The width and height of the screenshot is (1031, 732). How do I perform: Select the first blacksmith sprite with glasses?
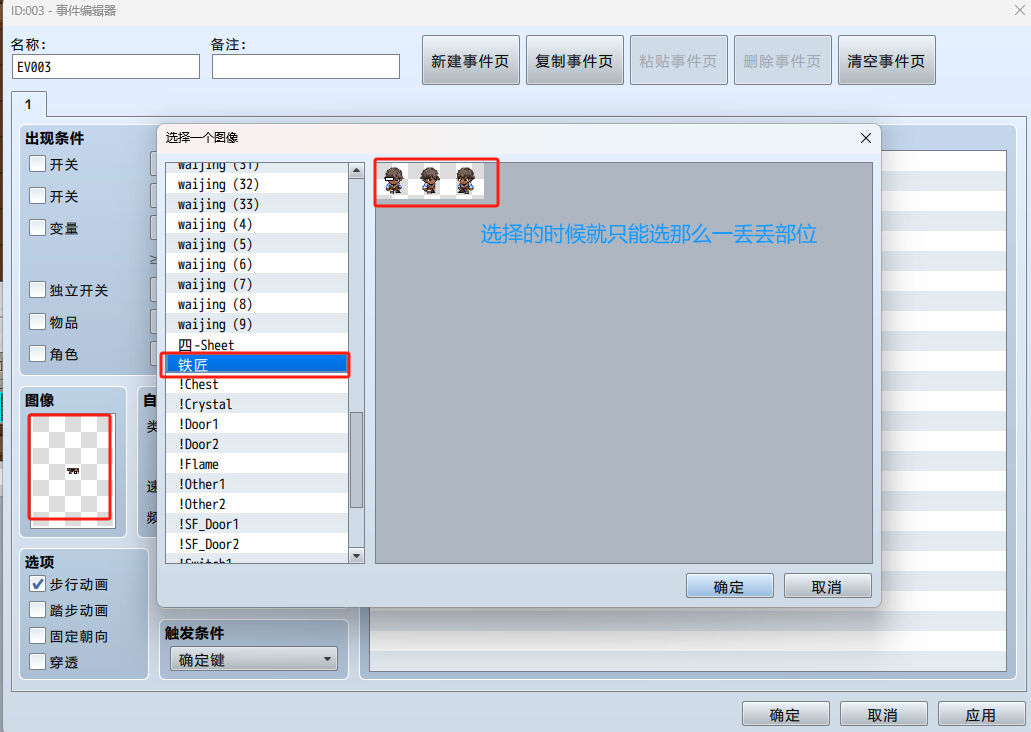click(x=394, y=180)
